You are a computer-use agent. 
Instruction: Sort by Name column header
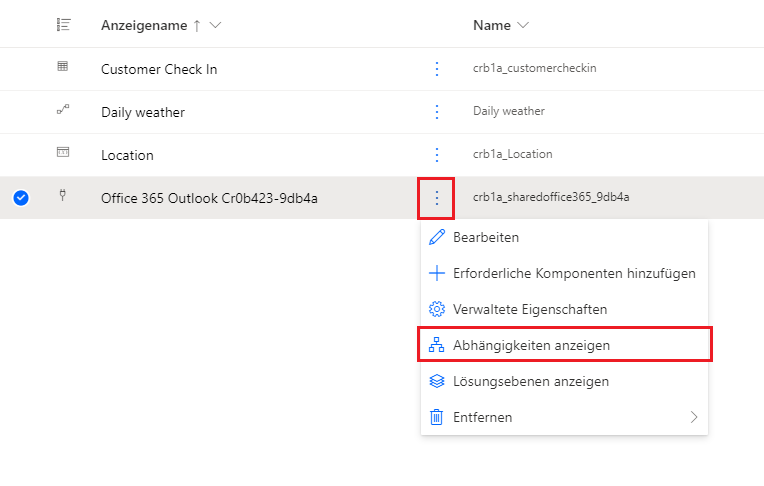pos(492,25)
